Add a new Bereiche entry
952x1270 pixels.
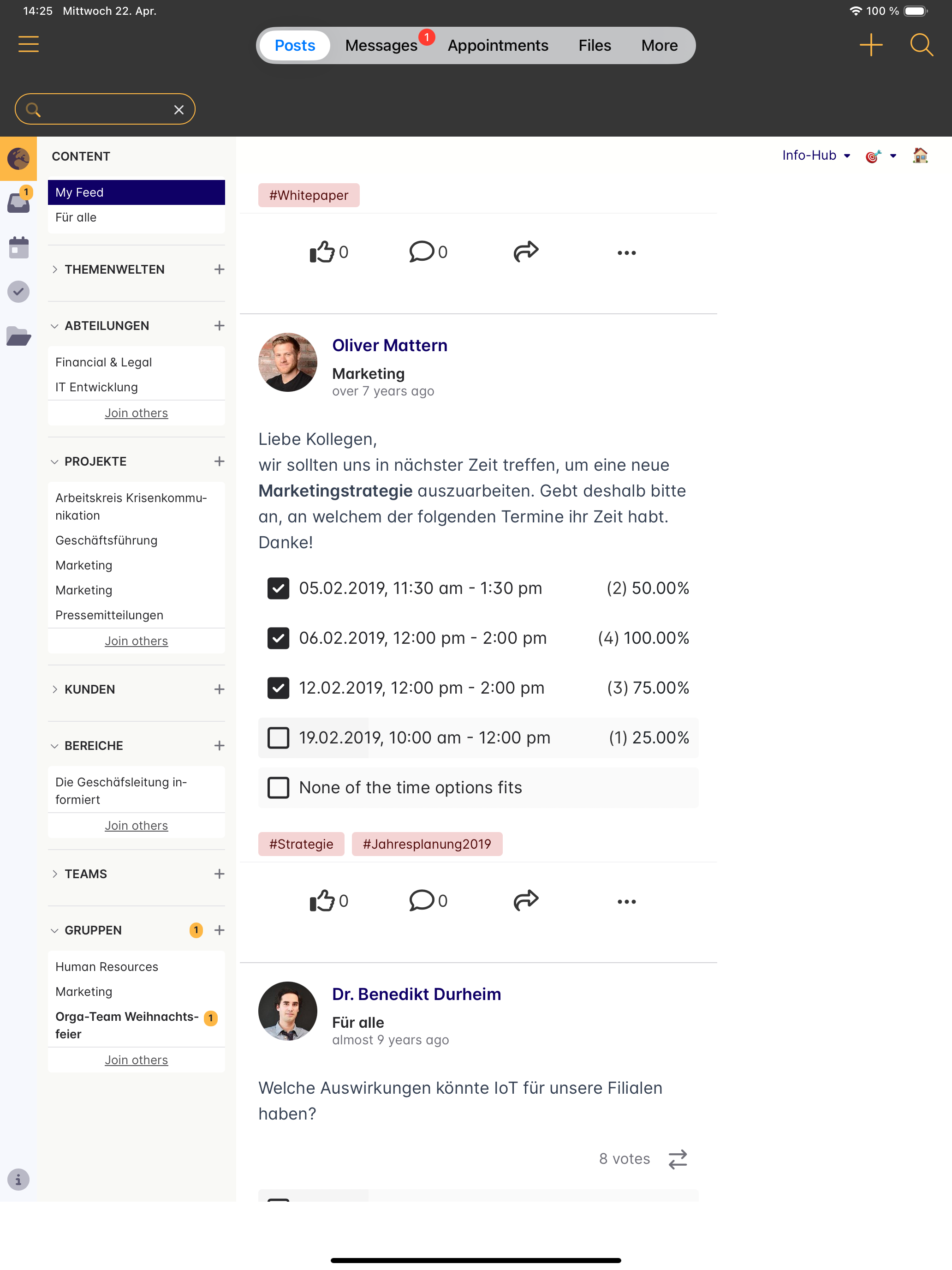tap(219, 746)
